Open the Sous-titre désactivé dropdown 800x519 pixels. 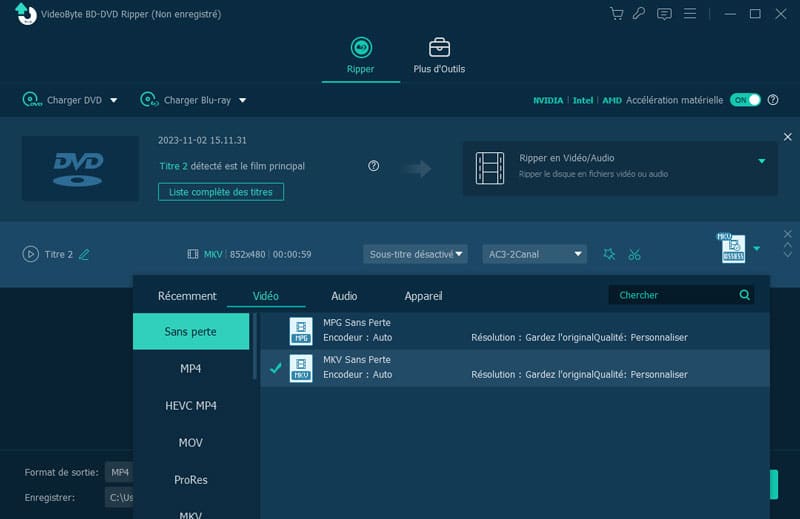coord(416,254)
